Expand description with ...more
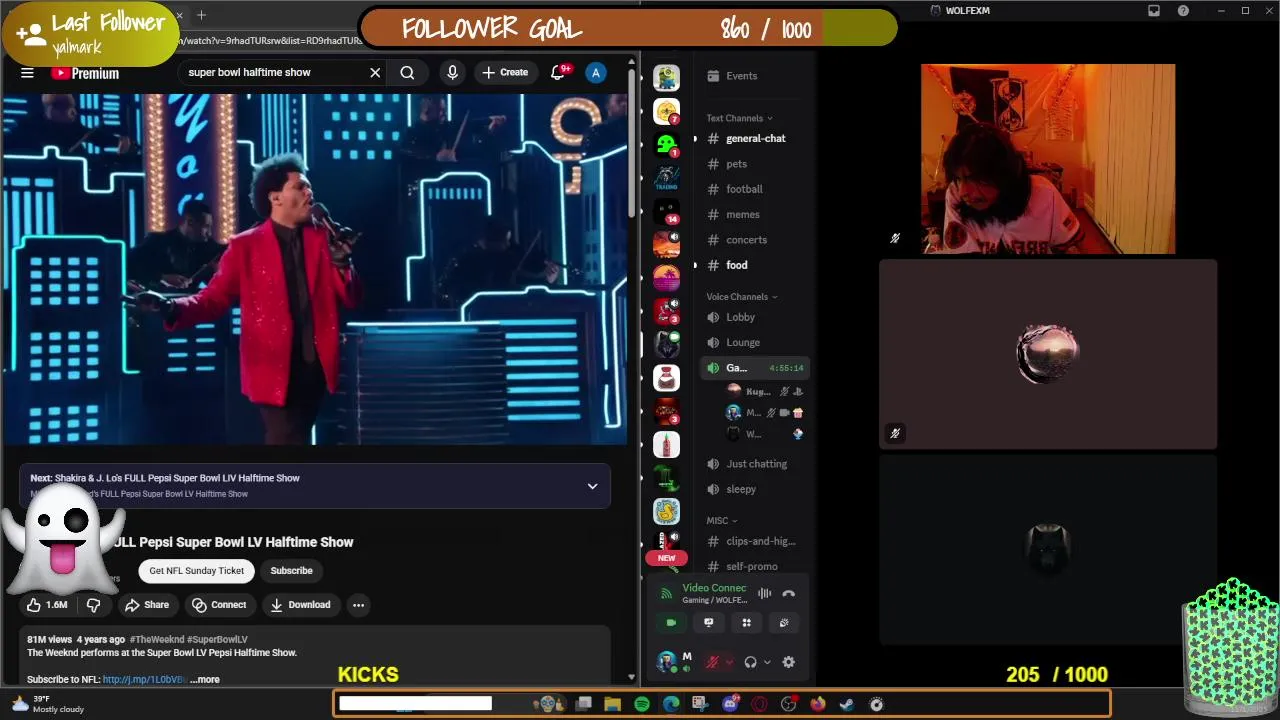The height and width of the screenshot is (720, 1280). pos(205,679)
